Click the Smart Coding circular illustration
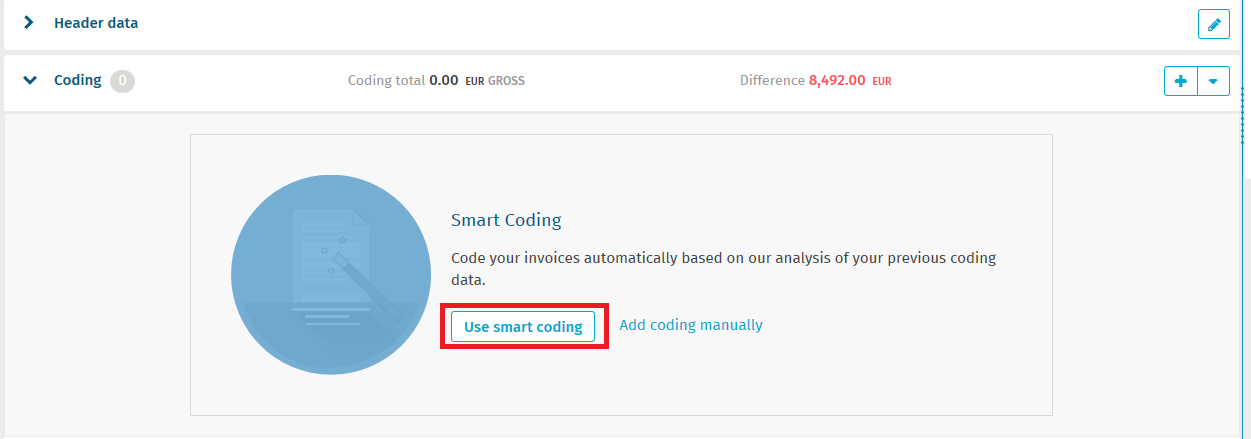The image size is (1251, 439). [331, 274]
